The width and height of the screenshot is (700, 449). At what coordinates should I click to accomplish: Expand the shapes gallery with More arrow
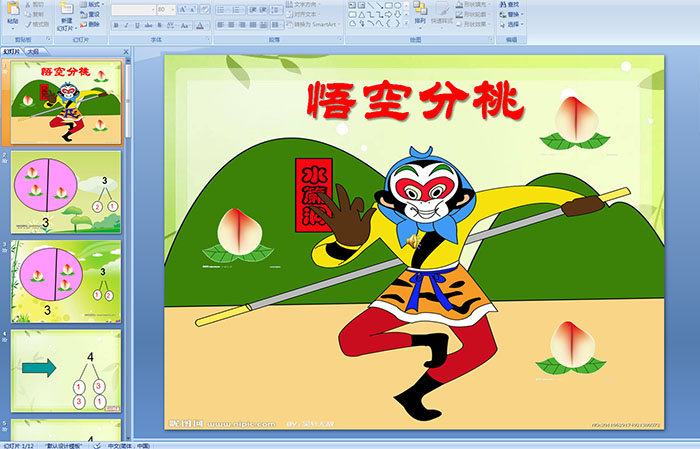(x=406, y=23)
